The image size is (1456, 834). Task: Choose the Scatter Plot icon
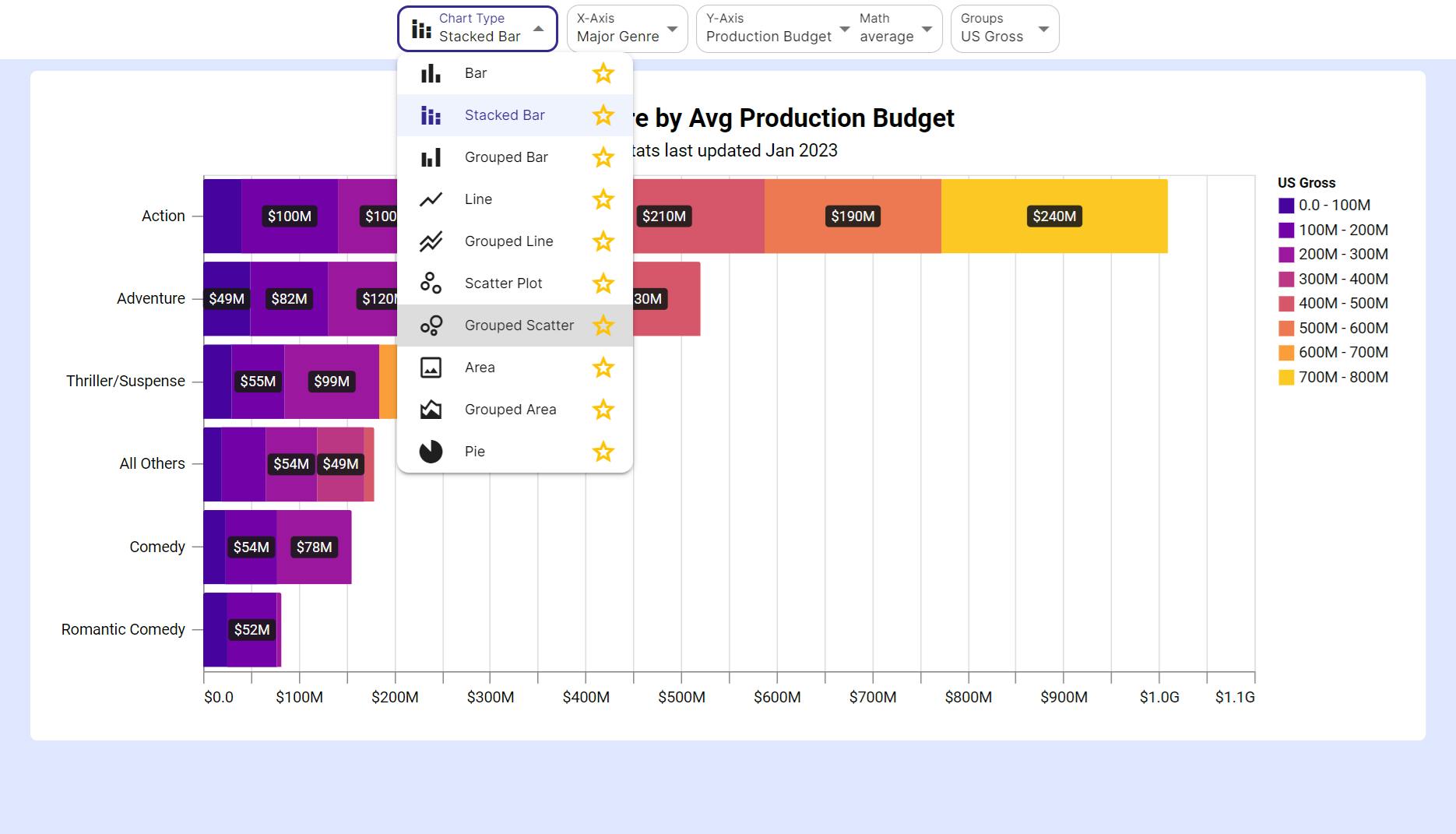(x=431, y=283)
